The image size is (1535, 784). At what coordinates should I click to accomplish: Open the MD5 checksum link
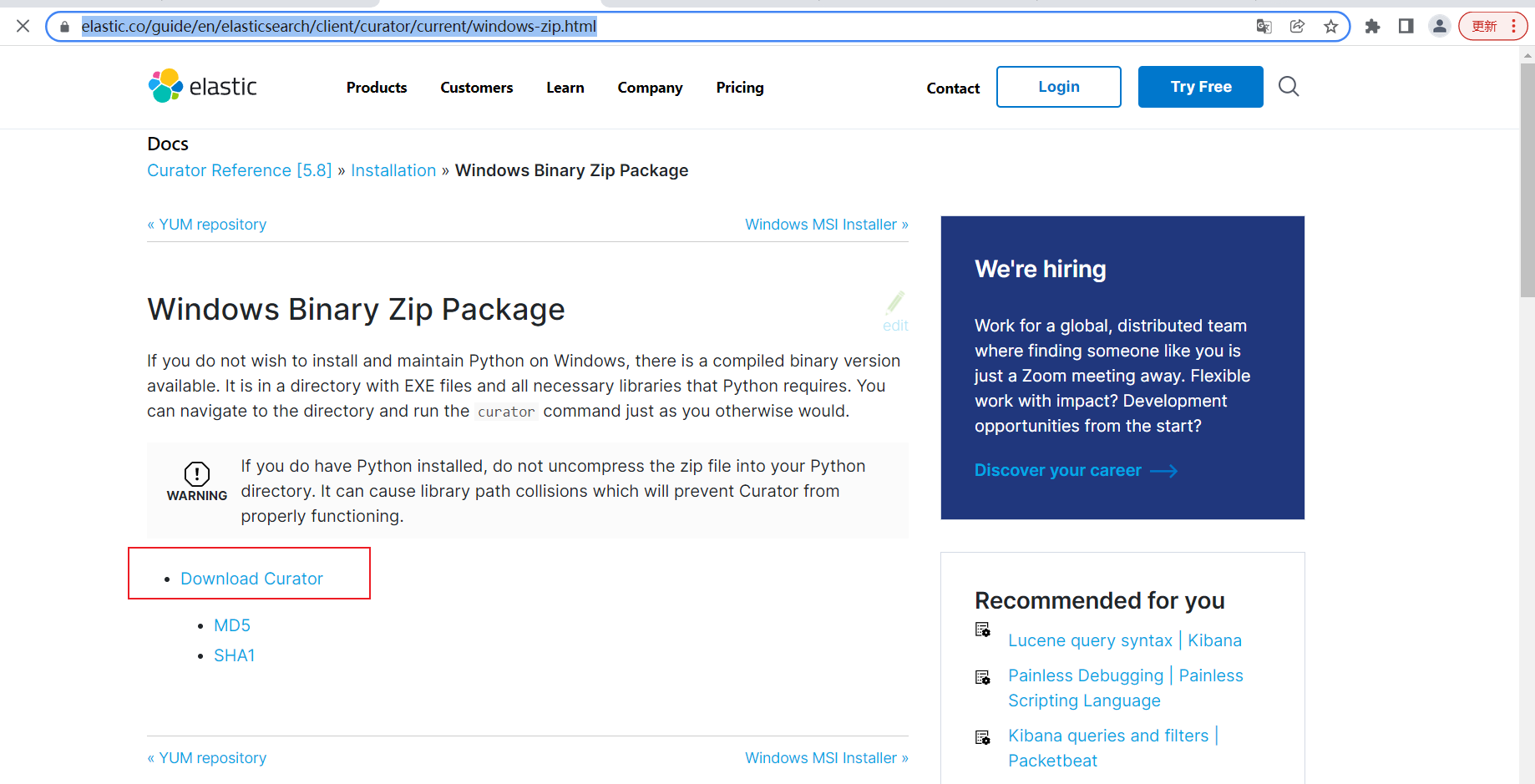pos(232,625)
